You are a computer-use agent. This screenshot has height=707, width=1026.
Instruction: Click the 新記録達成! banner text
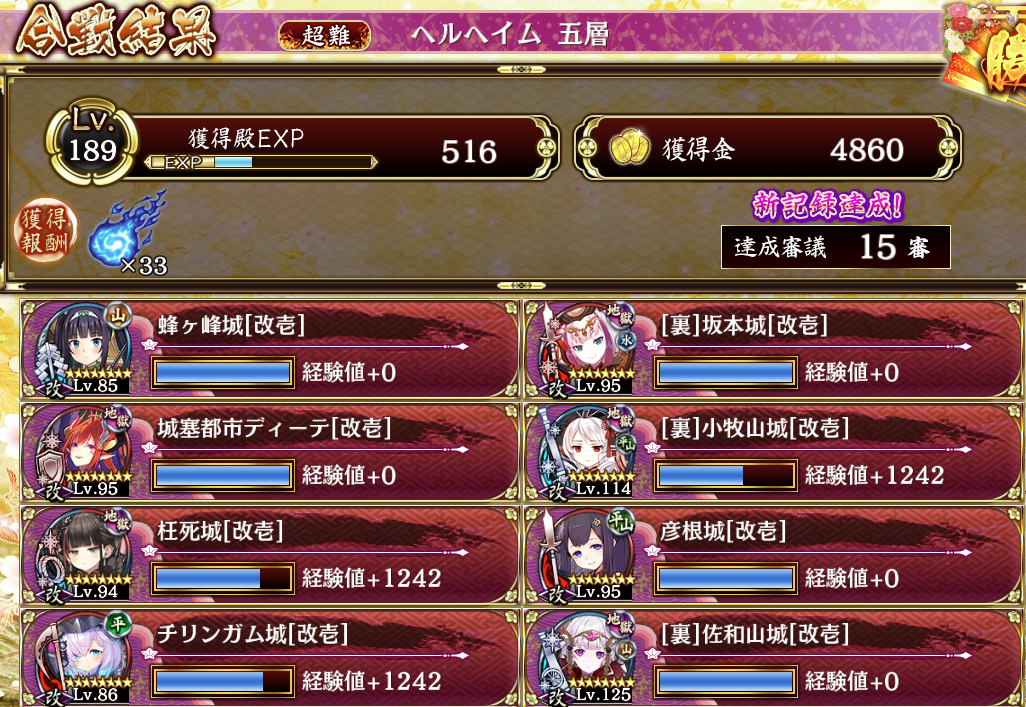[828, 206]
